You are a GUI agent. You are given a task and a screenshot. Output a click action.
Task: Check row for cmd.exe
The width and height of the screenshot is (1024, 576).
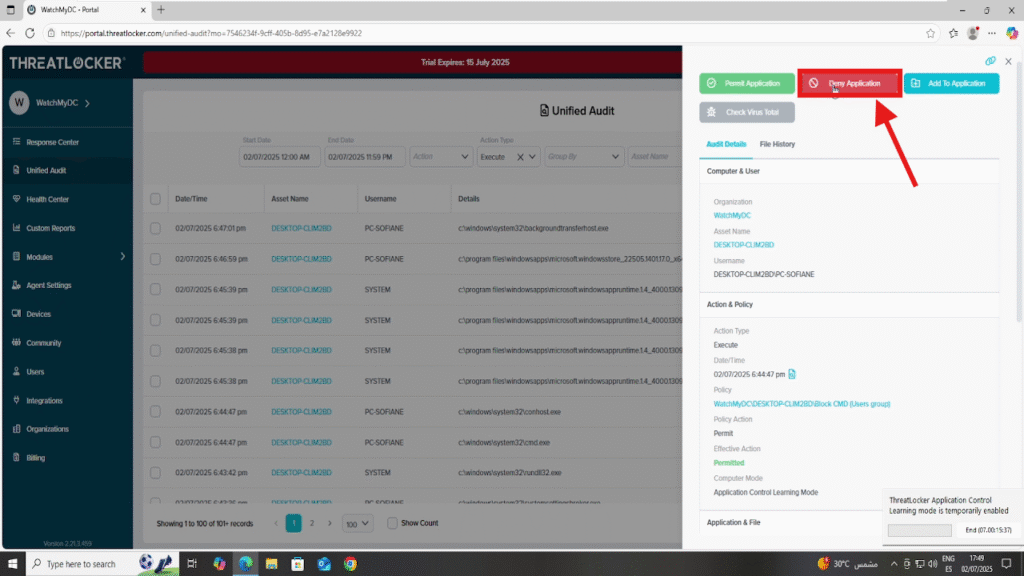click(x=155, y=442)
